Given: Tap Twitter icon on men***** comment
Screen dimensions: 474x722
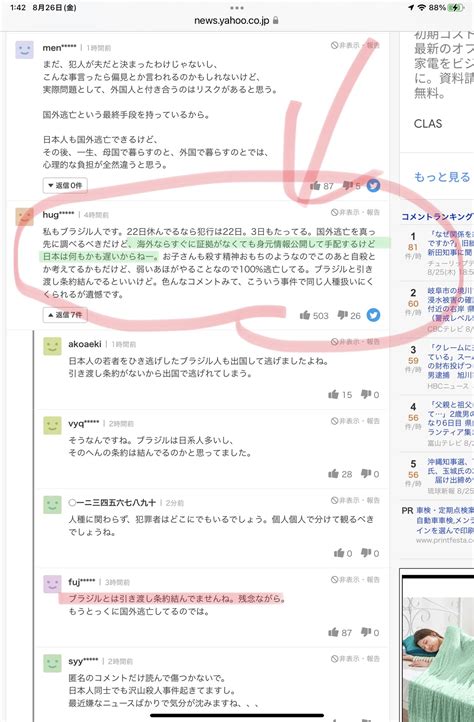Looking at the screenshot, I should click(374, 186).
